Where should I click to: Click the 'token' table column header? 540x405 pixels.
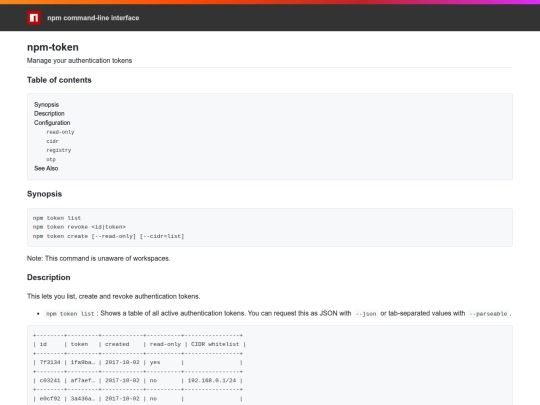(79, 344)
